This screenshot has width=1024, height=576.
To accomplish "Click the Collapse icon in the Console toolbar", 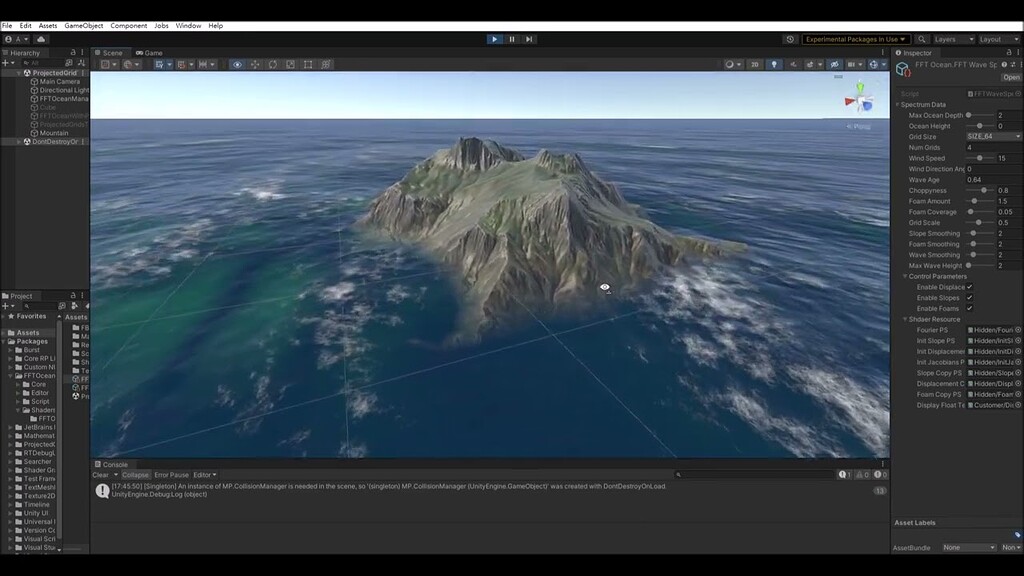I will pos(135,475).
